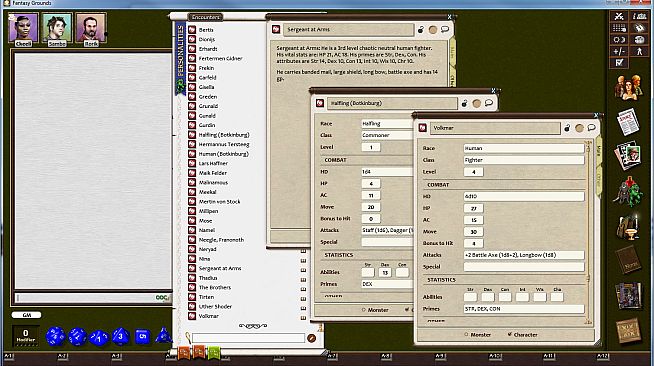Select the d8 die
Screen dimensions: 654x366
(x=121, y=336)
